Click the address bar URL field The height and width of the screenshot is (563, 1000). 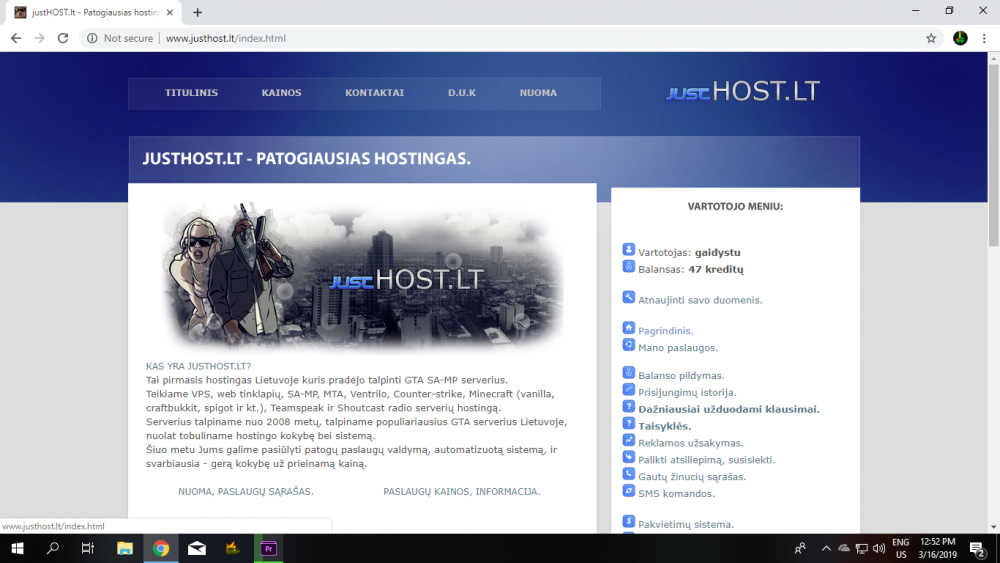(x=510, y=38)
